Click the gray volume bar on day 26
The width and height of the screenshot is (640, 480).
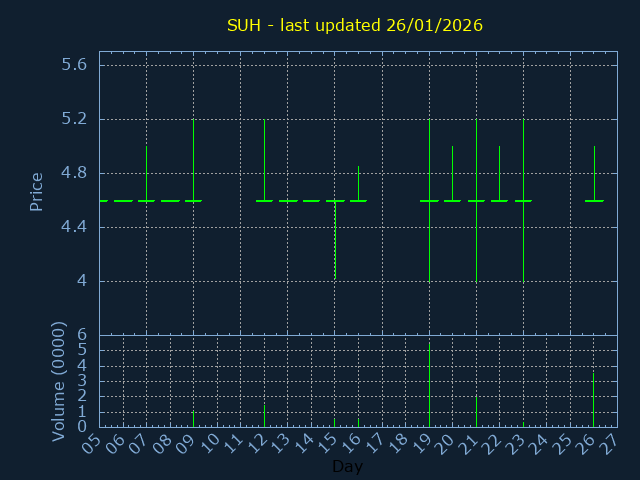(594, 399)
